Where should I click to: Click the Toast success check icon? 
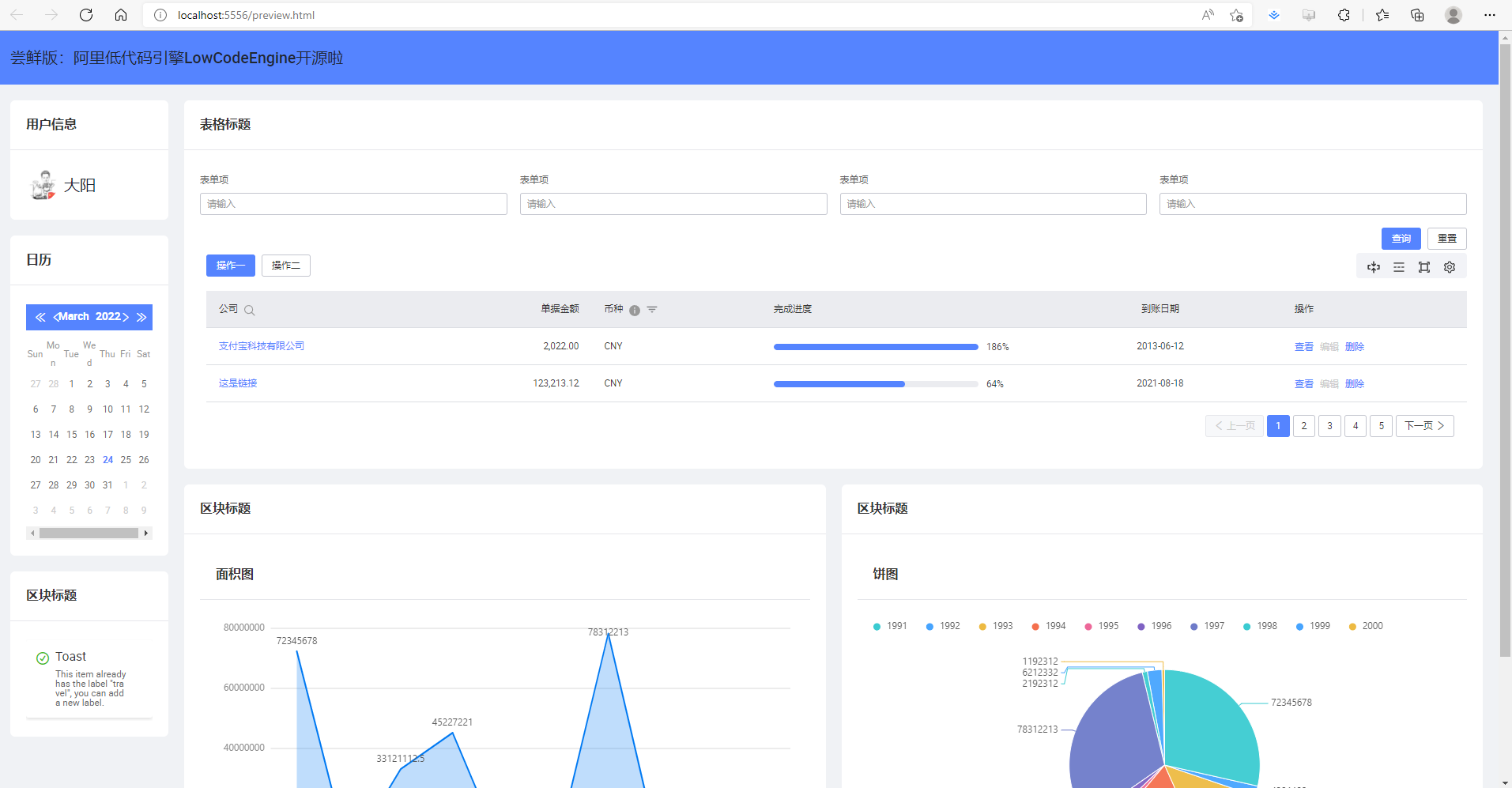(43, 658)
